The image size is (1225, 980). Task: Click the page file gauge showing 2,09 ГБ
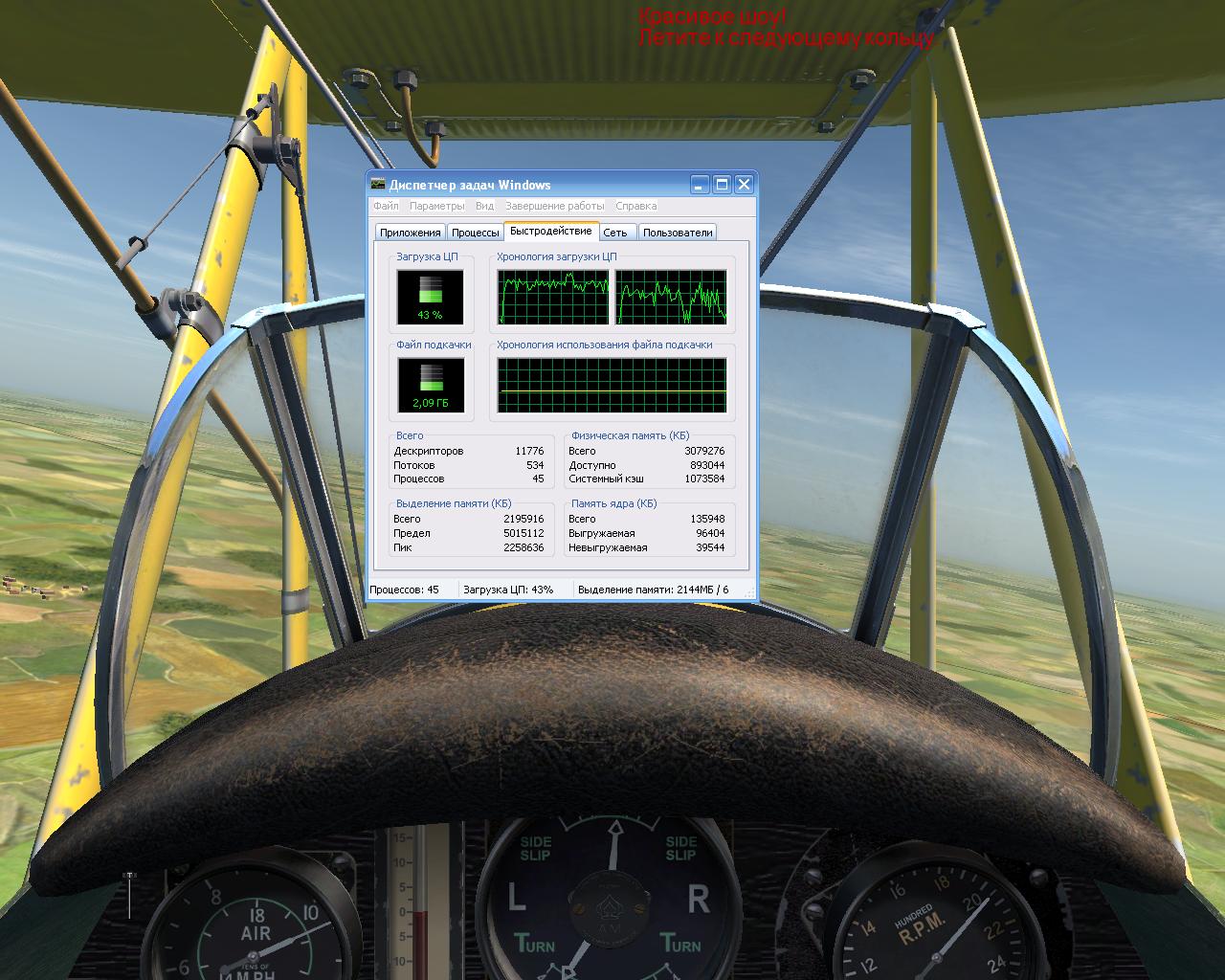click(x=430, y=385)
